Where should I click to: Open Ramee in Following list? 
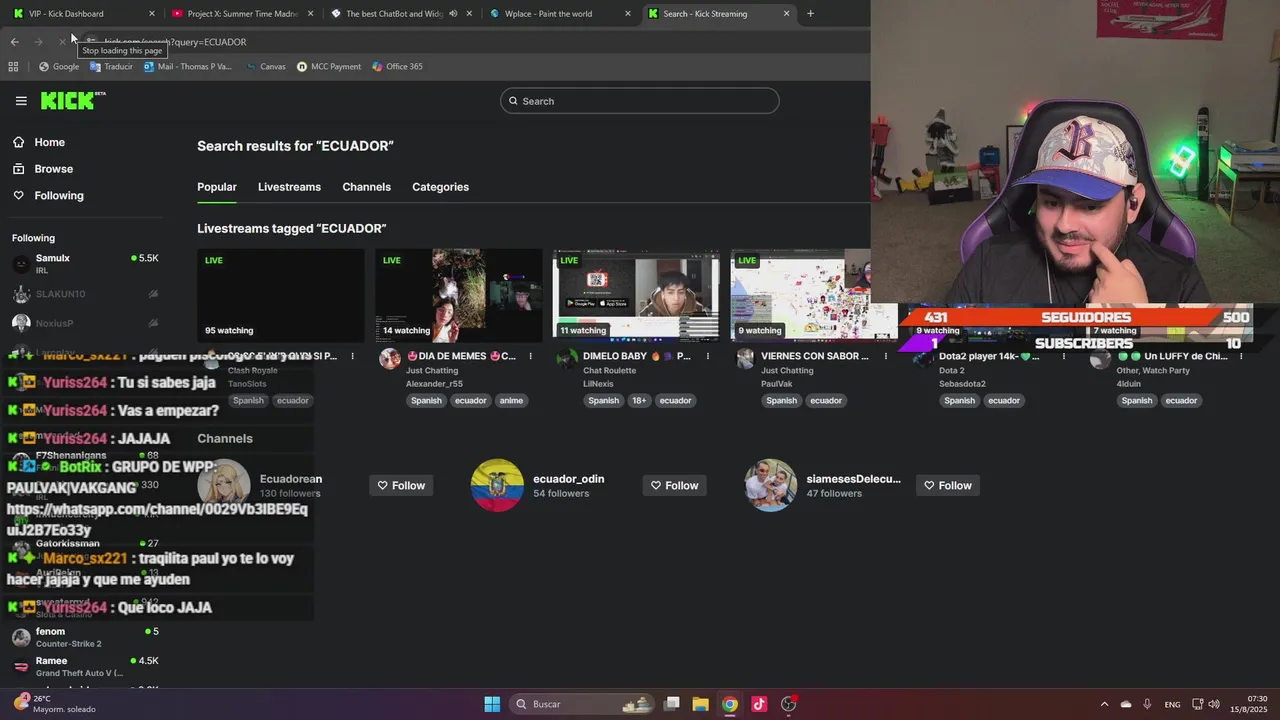(x=85, y=666)
